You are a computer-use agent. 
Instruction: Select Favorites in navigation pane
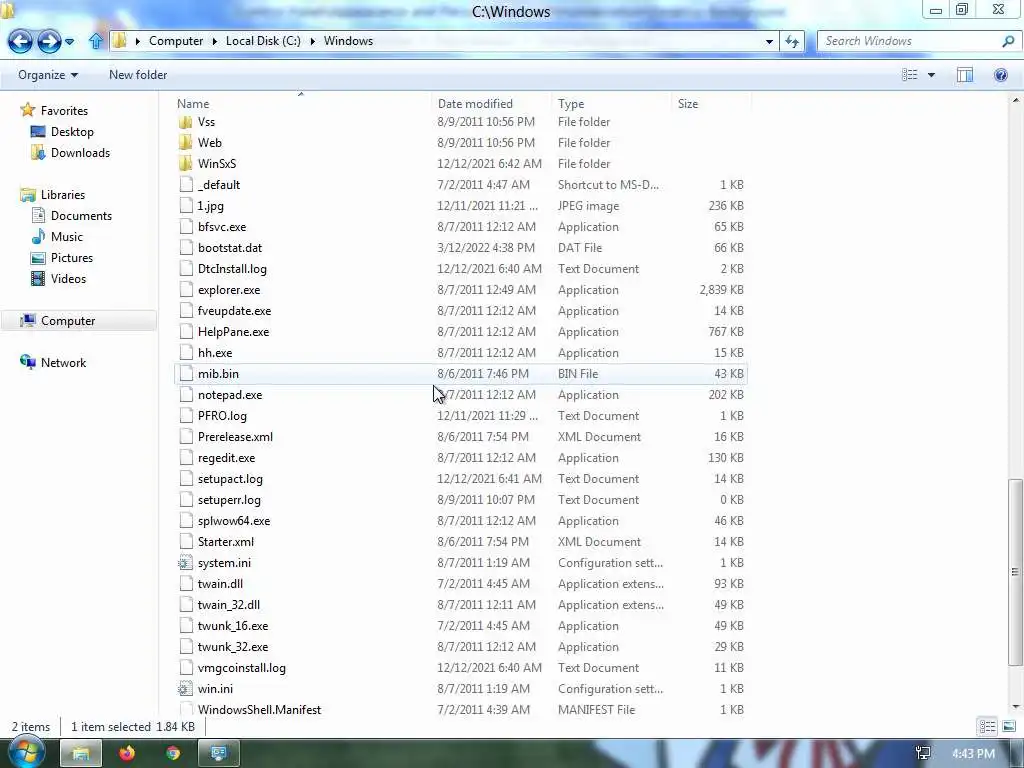click(64, 110)
